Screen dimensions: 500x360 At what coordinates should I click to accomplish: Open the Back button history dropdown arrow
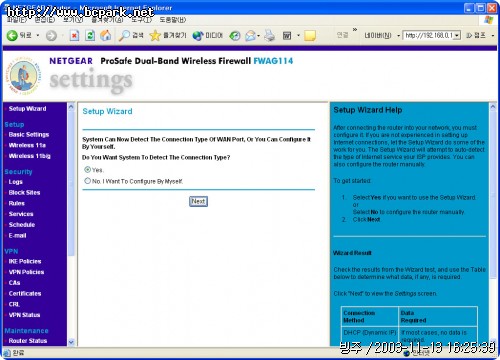tap(38, 35)
